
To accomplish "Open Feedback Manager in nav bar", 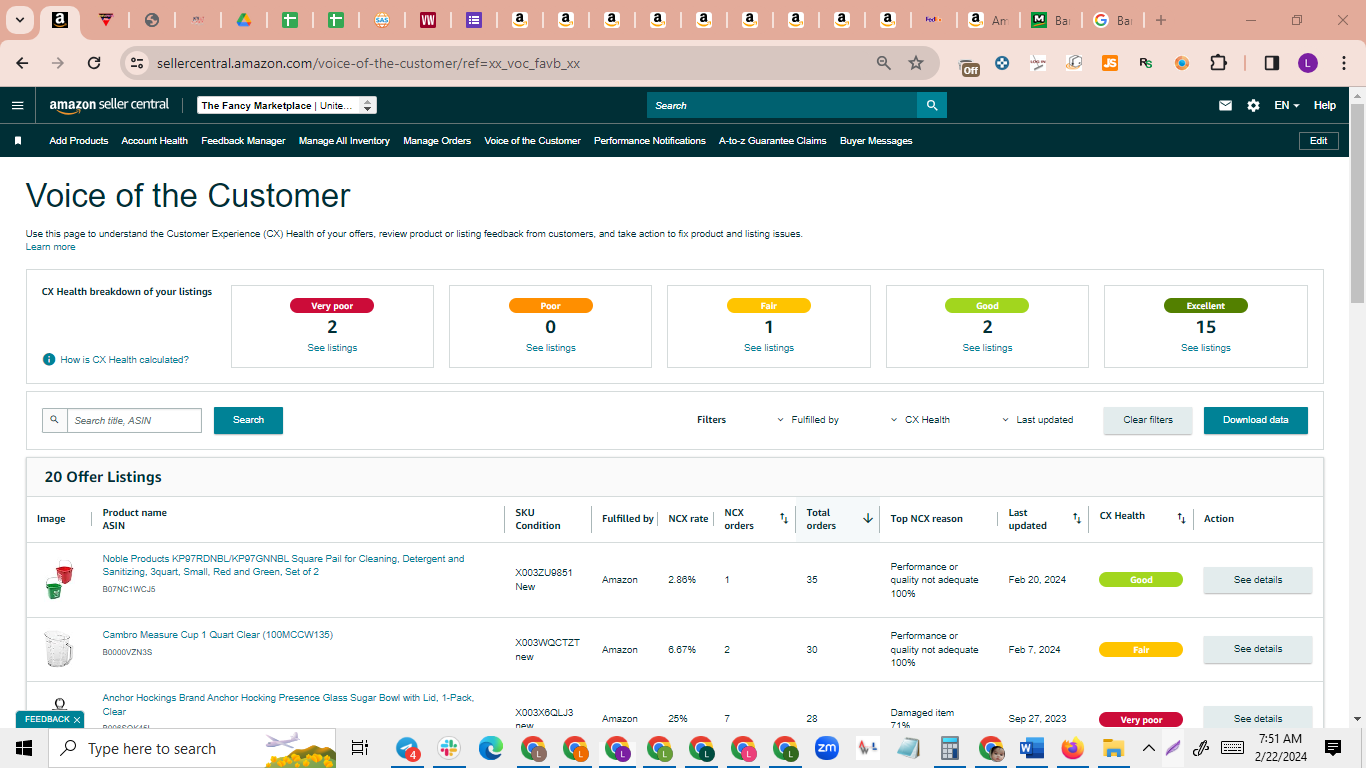I will click(243, 141).
